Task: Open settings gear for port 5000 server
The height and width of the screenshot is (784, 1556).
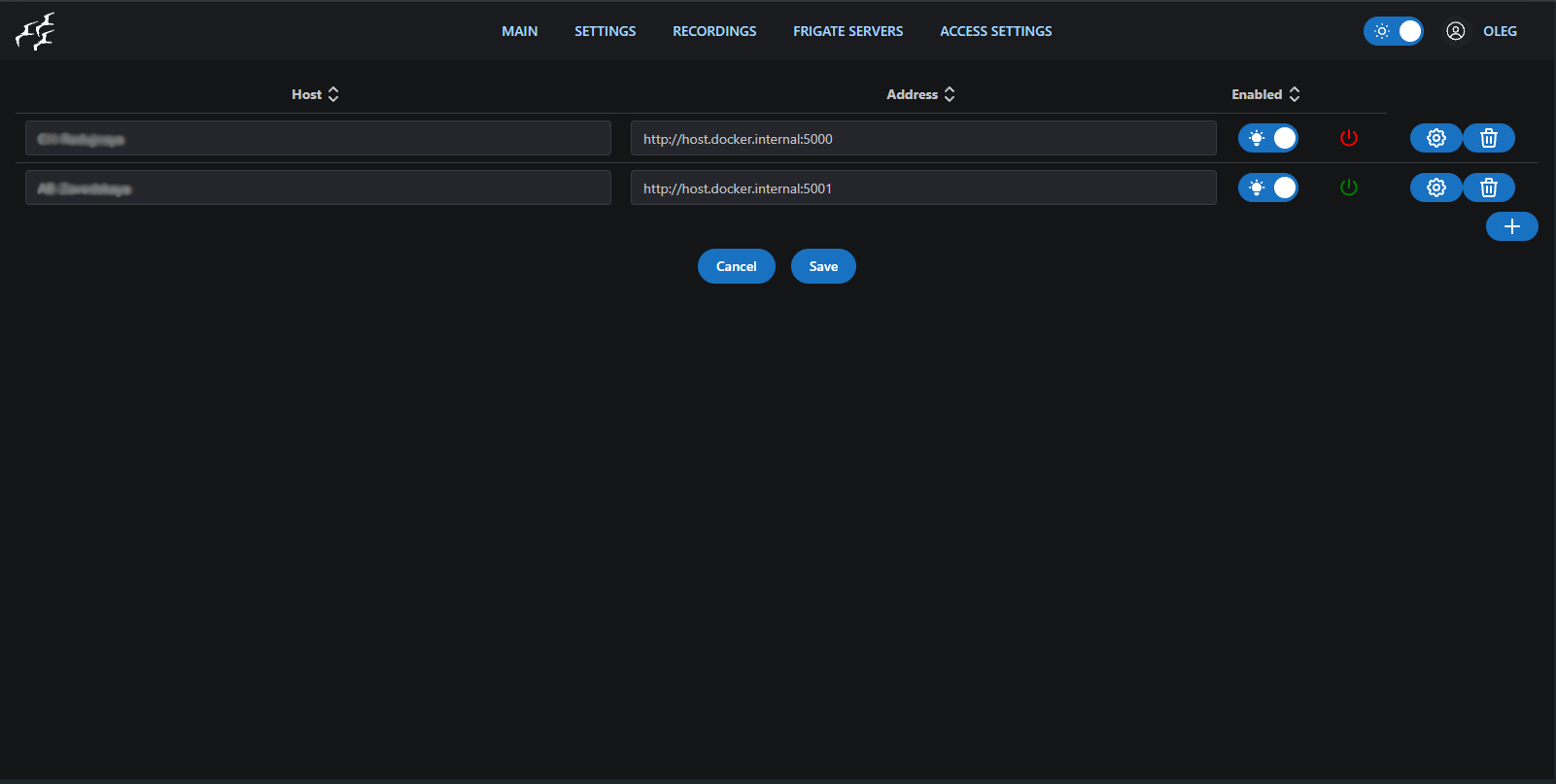Action: pos(1435,138)
